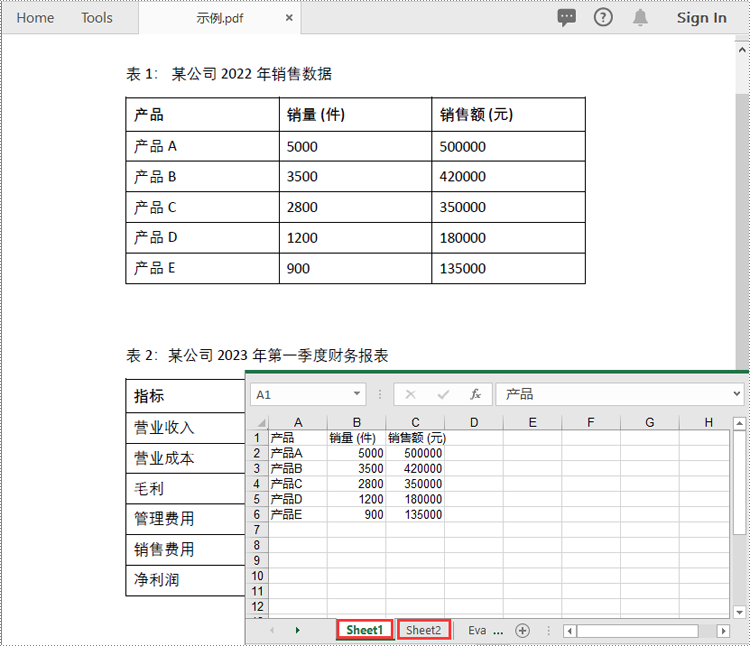The width and height of the screenshot is (750, 646).
Task: Click the Excel horizontal scrollbar thumb
Action: [x=637, y=631]
